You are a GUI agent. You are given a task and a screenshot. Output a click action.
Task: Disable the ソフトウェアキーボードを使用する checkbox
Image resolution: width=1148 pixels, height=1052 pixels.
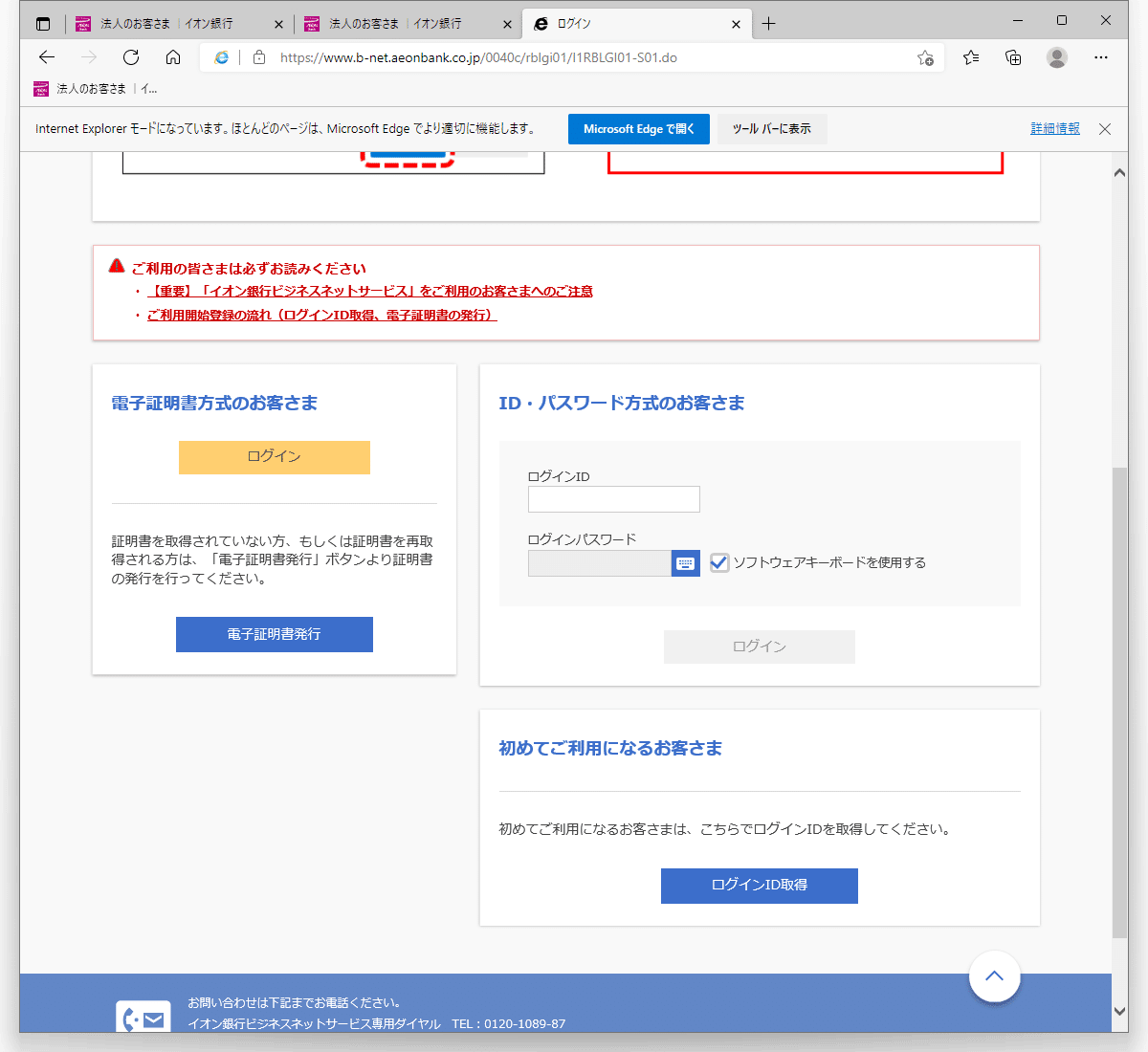click(x=718, y=562)
